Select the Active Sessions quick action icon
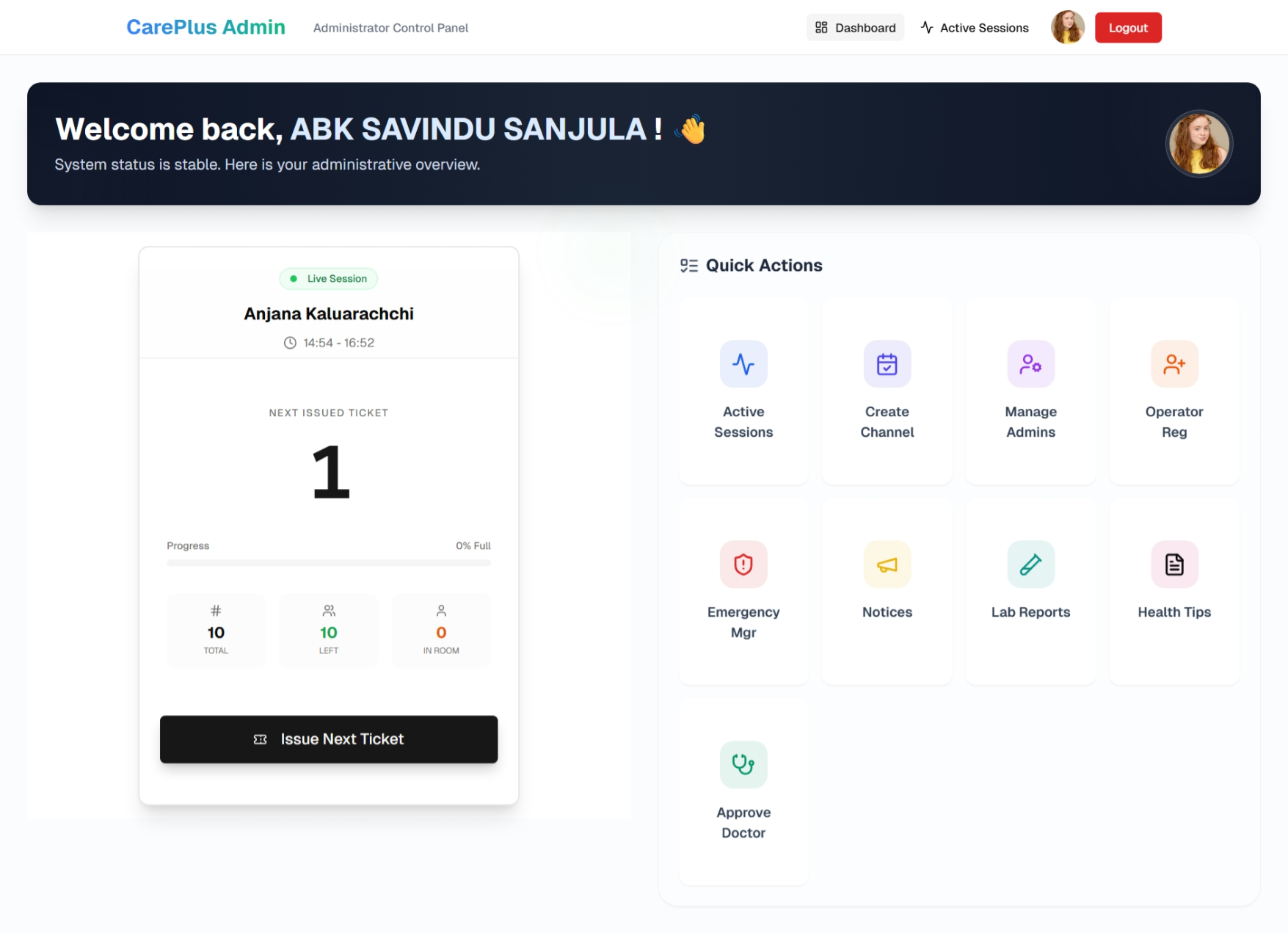This screenshot has width=1288, height=933. pyautogui.click(x=743, y=363)
